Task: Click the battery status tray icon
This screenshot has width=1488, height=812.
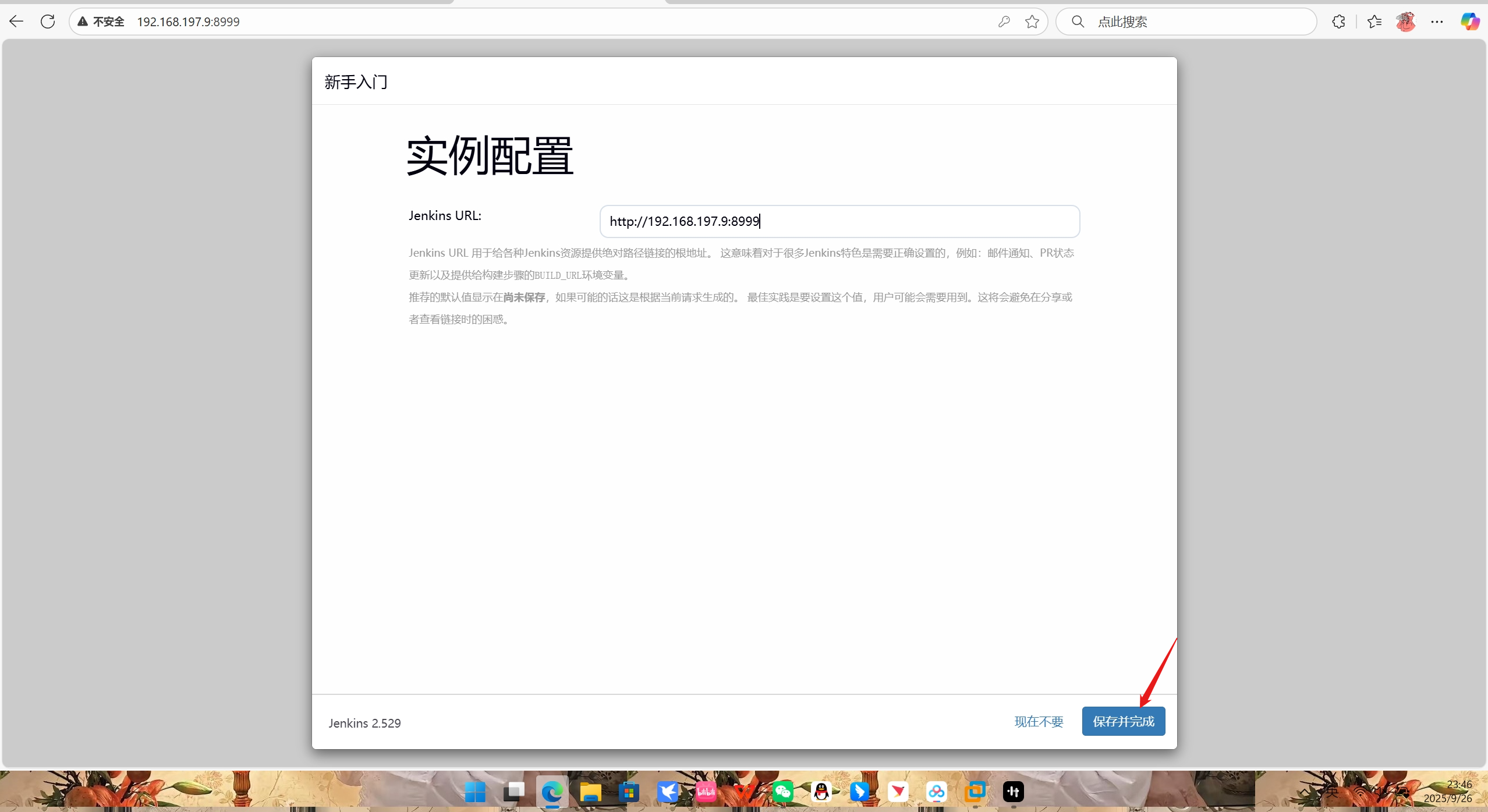Action: [1403, 792]
